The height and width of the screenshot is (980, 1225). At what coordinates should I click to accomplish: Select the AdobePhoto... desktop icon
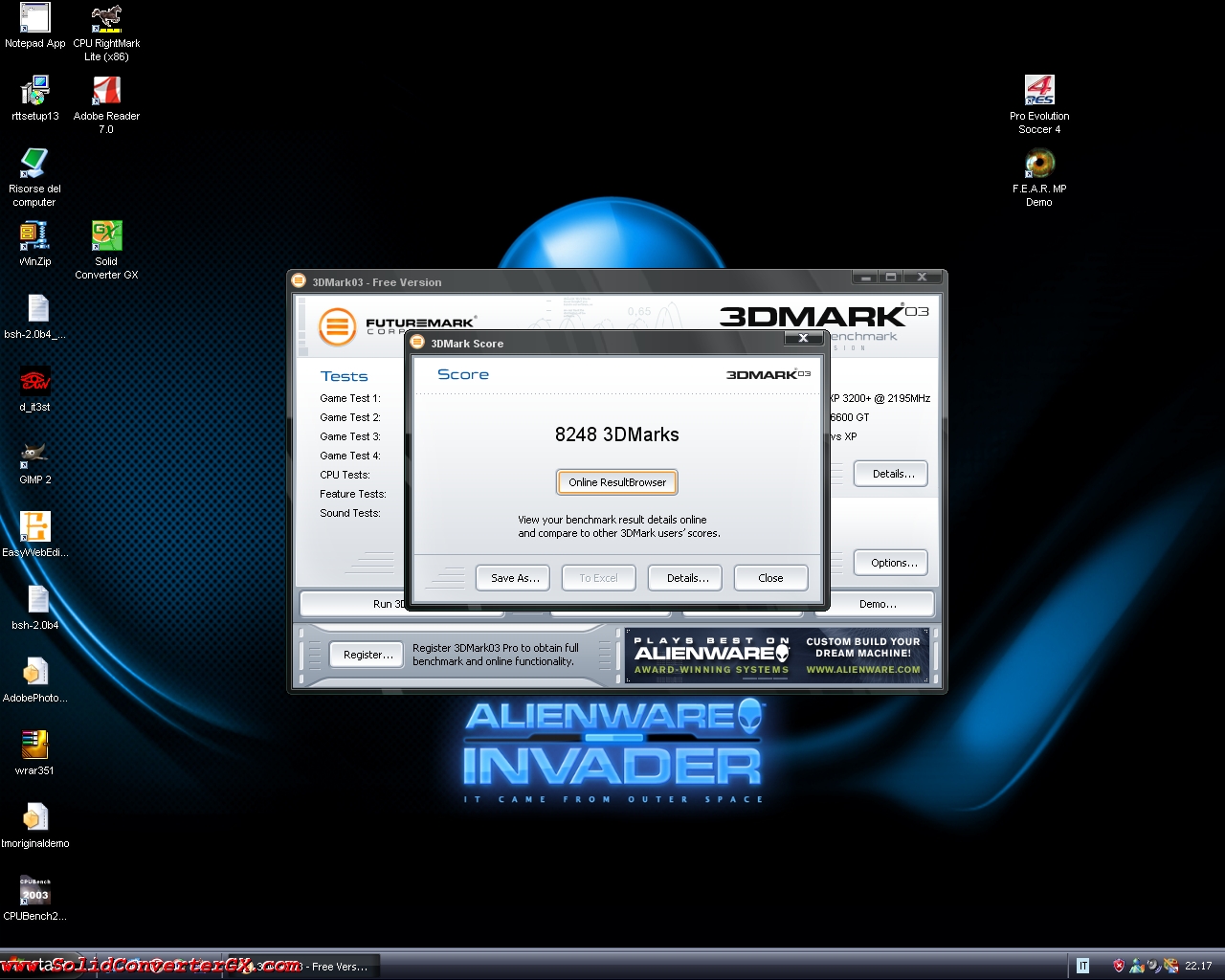pos(34,680)
